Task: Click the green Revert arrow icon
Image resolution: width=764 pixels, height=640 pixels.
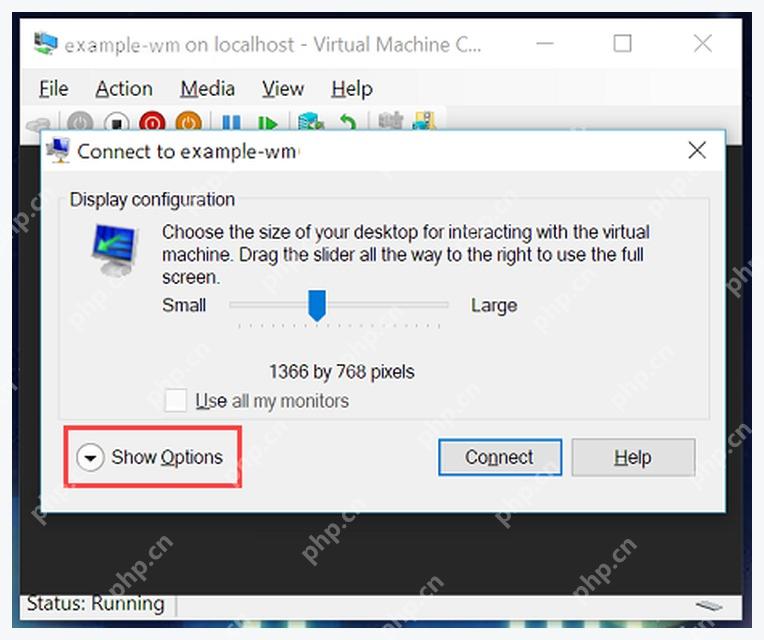Action: click(348, 122)
